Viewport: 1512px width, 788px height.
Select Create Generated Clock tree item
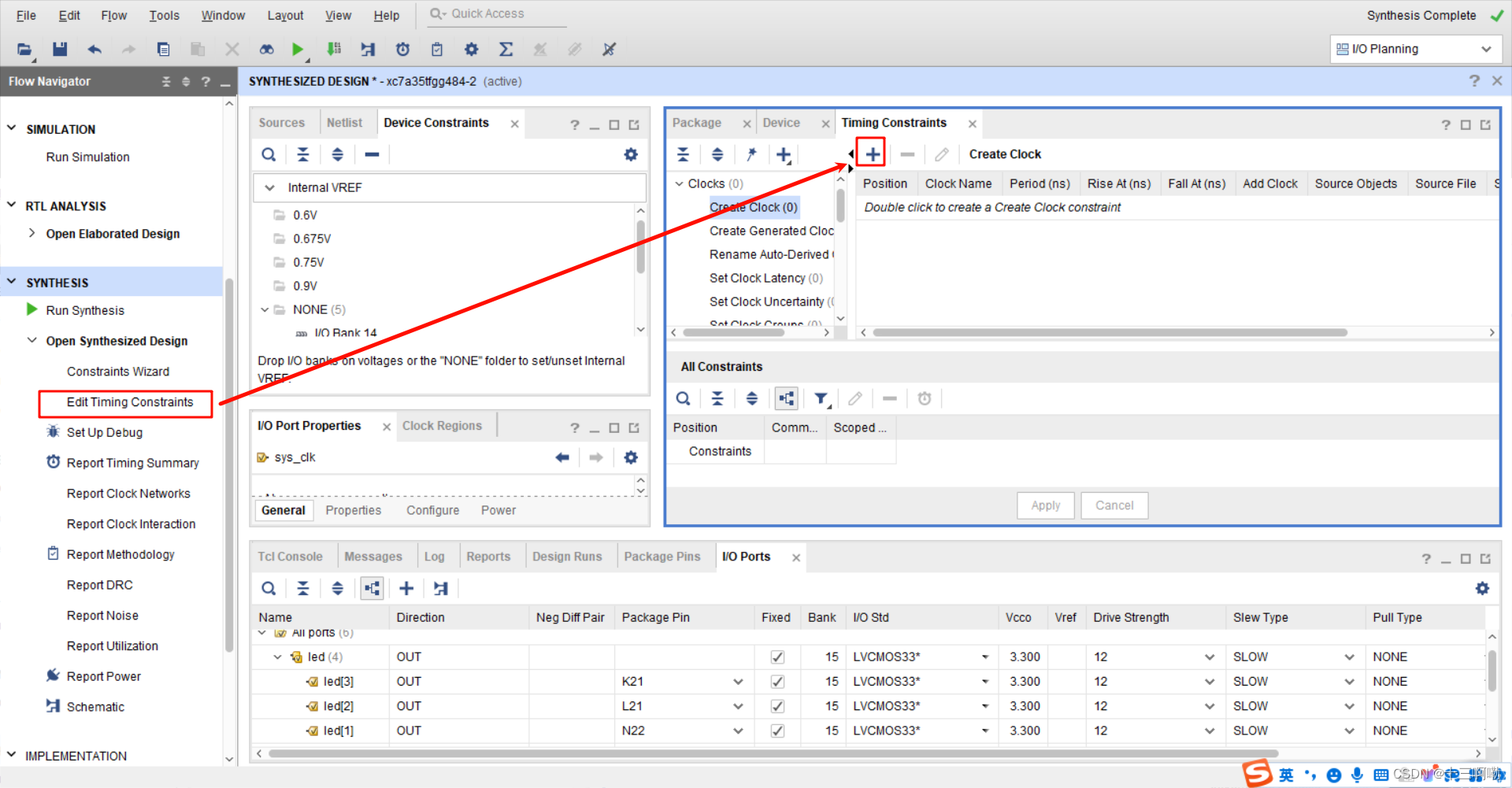tap(771, 231)
